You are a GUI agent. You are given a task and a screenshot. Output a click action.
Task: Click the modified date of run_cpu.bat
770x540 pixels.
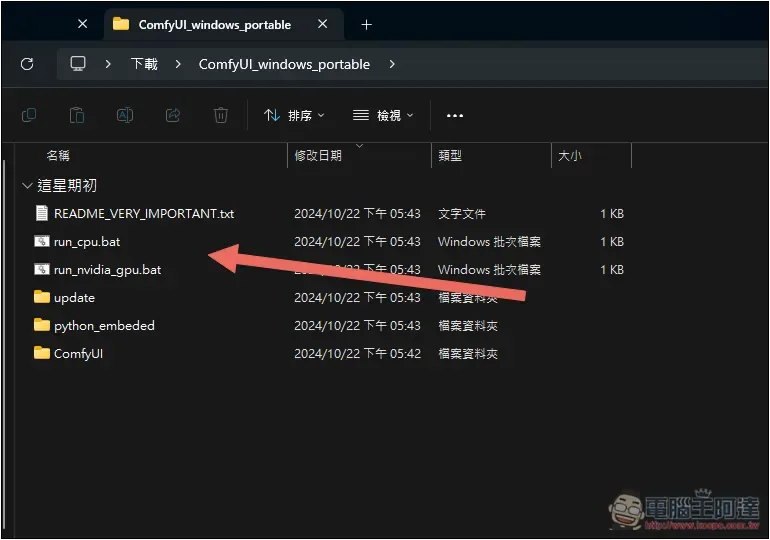coord(358,242)
